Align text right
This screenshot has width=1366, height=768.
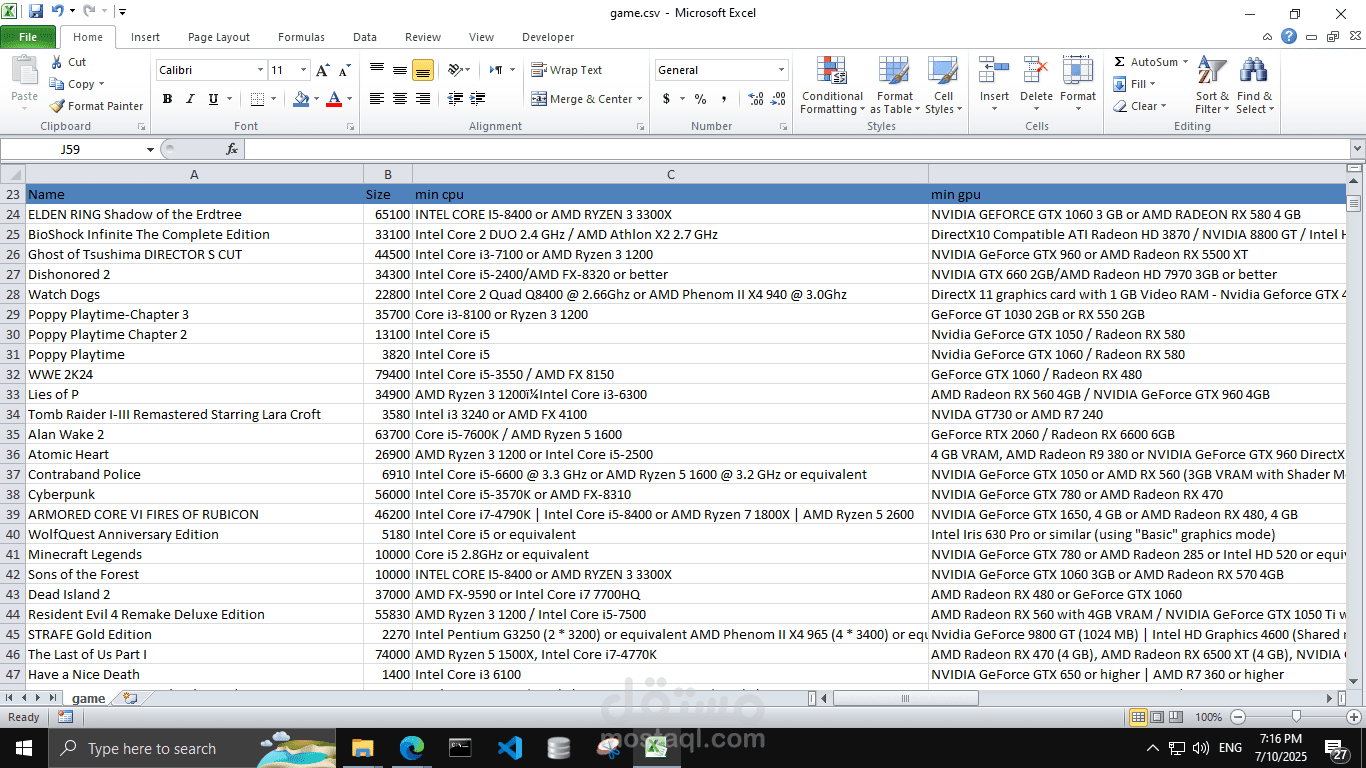422,99
